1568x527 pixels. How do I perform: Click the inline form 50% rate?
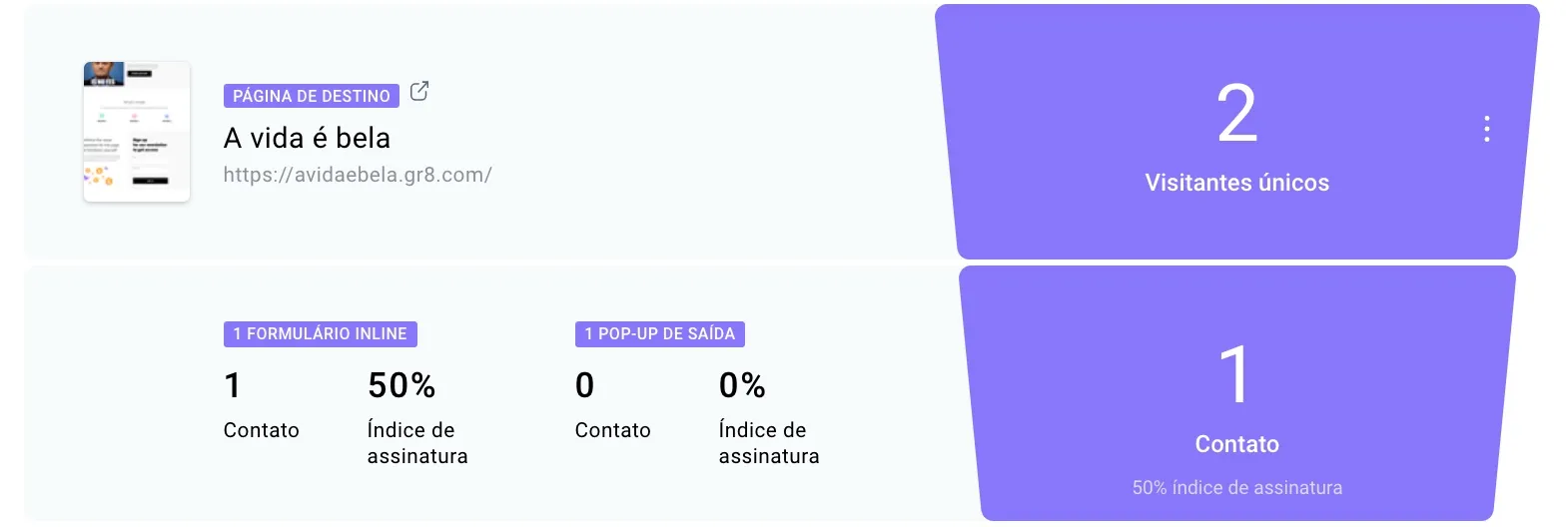pyautogui.click(x=401, y=385)
